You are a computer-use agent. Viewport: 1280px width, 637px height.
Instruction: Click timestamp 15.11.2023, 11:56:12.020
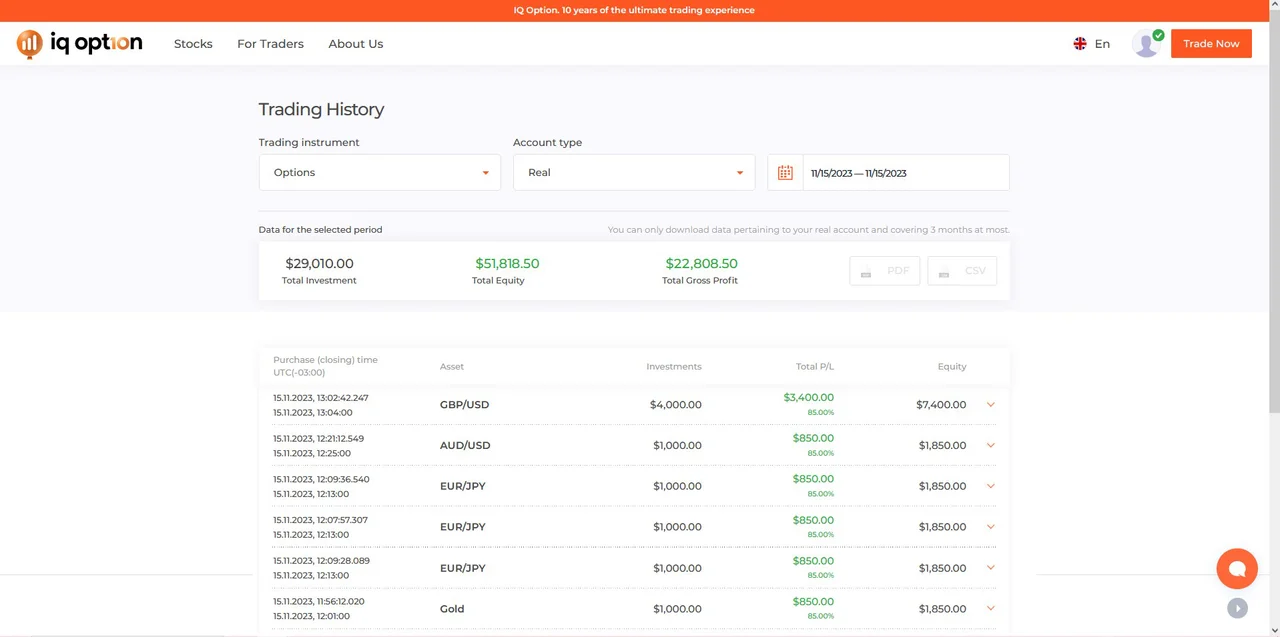pos(319,601)
